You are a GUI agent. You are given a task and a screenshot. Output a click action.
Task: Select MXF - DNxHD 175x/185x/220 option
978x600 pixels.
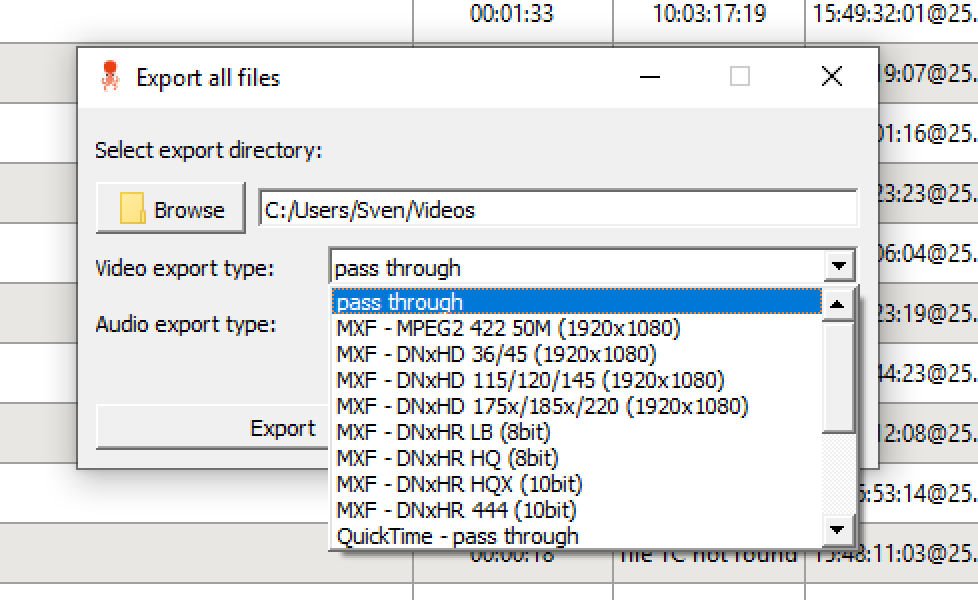[x=541, y=406]
